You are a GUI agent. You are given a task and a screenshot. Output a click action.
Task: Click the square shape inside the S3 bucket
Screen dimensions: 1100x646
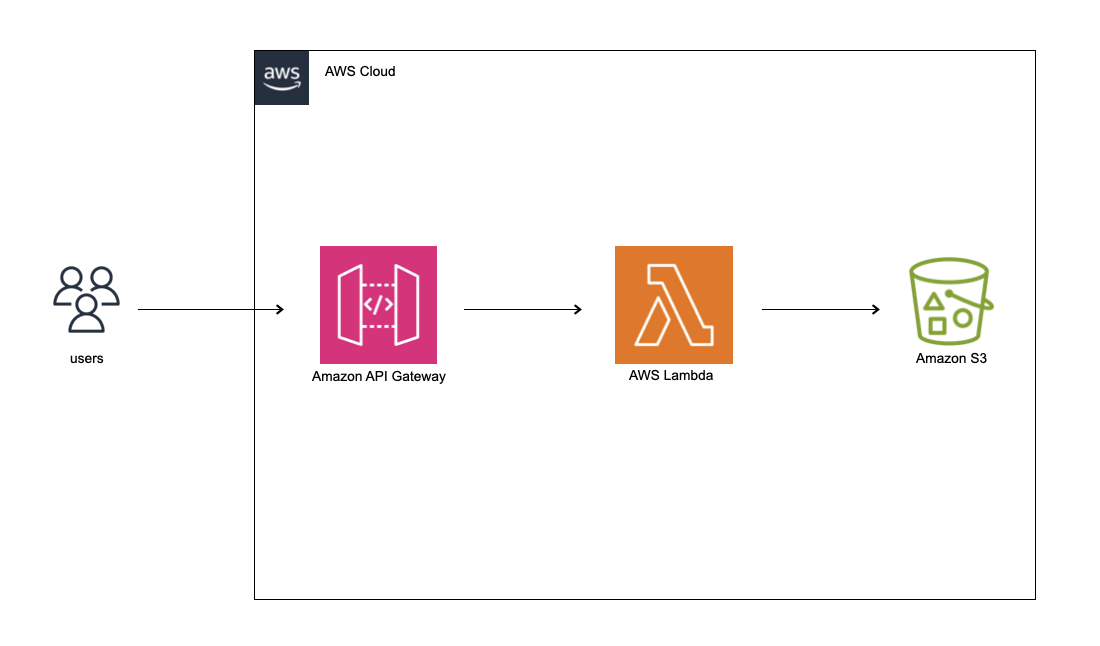[x=937, y=325]
